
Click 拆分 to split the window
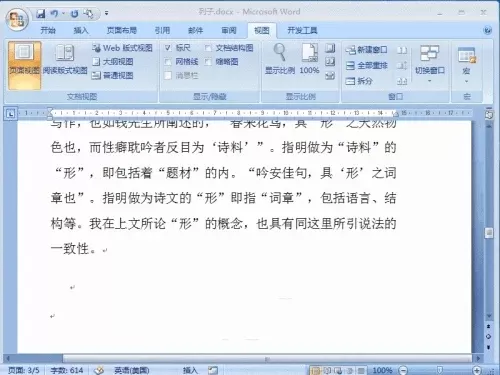point(359,81)
